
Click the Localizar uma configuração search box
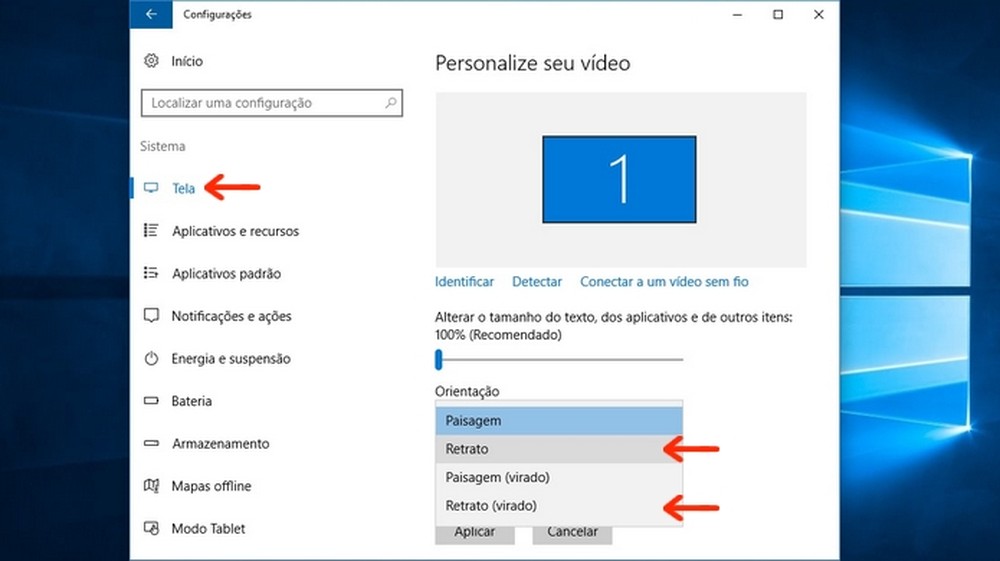(272, 103)
